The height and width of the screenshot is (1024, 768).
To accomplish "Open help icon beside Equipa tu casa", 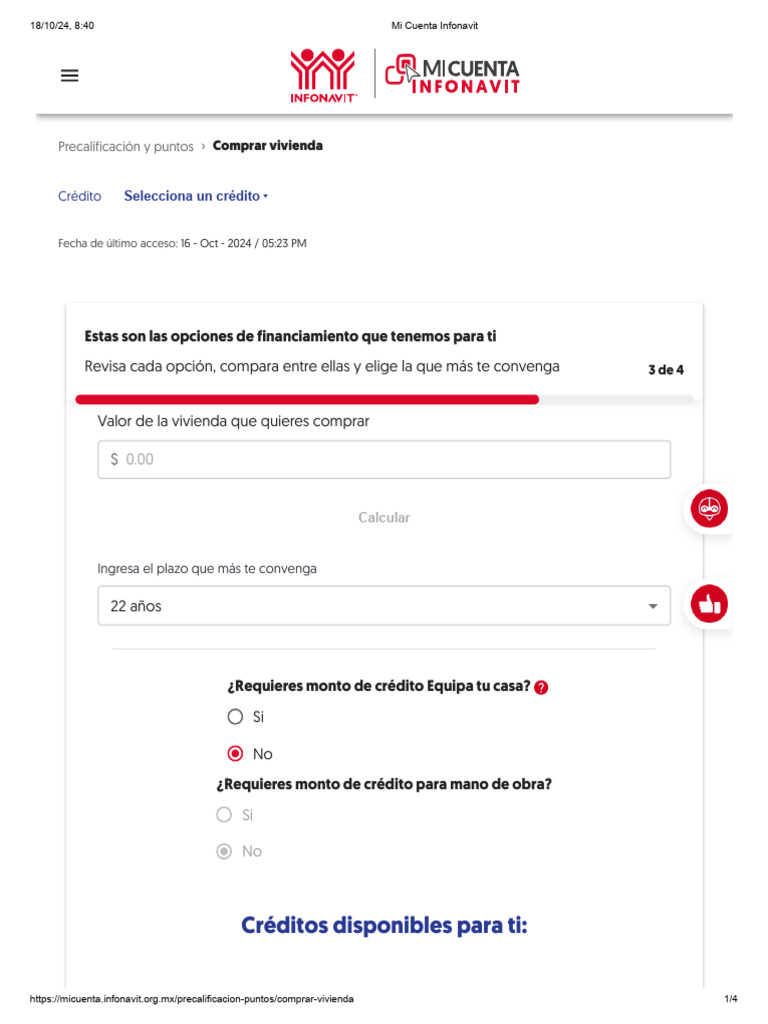I will pyautogui.click(x=542, y=688).
